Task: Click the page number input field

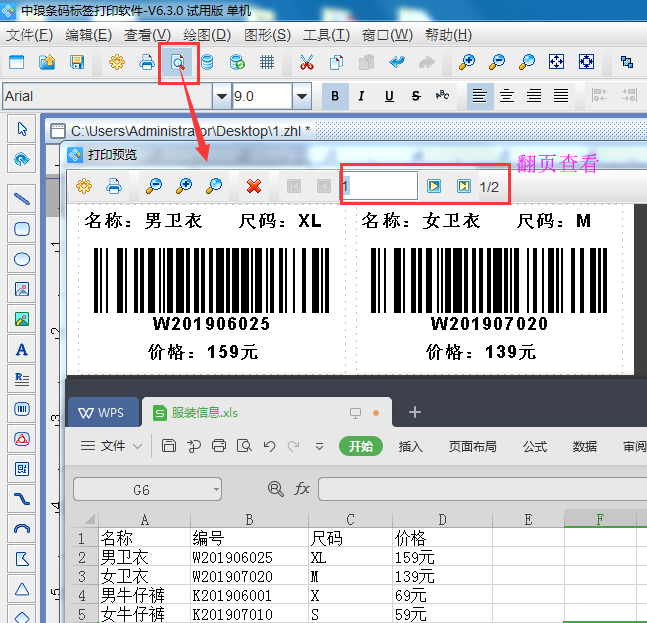Action: 378,186
